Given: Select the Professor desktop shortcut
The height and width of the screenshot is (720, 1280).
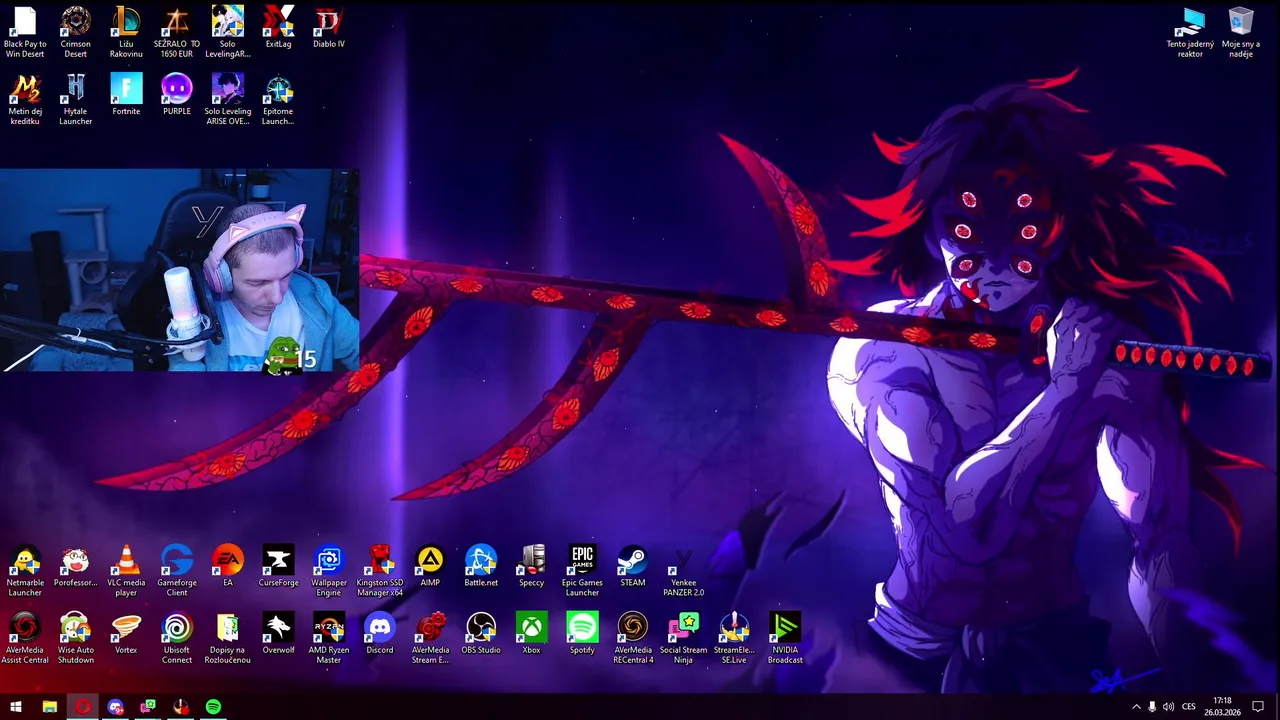Looking at the screenshot, I should click(76, 566).
